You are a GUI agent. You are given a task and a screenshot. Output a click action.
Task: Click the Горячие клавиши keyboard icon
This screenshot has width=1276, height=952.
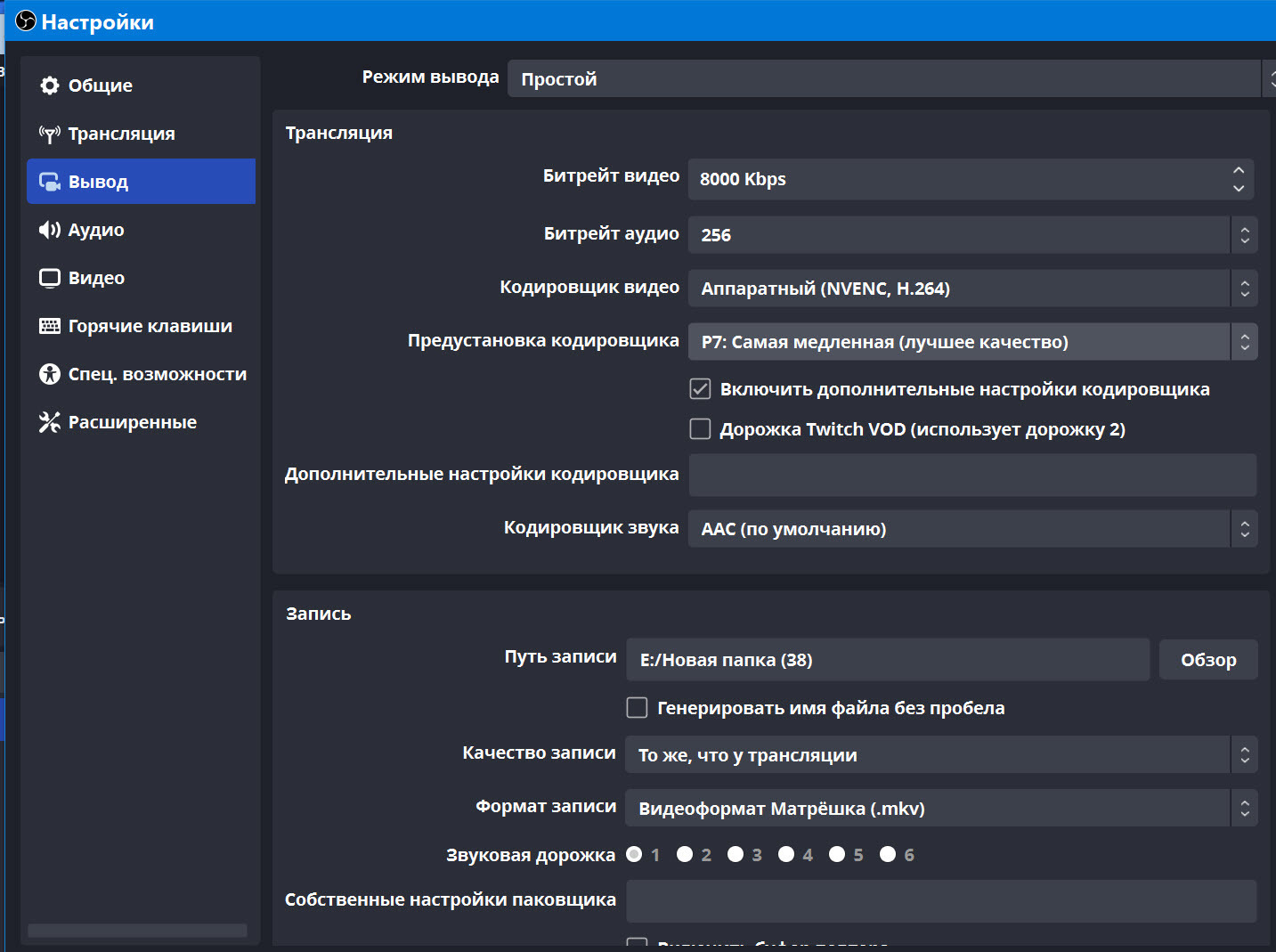click(50, 326)
